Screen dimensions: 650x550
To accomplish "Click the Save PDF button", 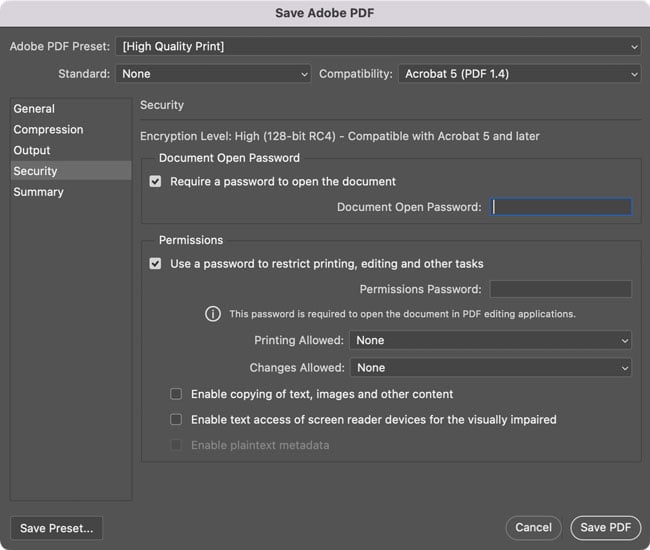I will tap(606, 528).
